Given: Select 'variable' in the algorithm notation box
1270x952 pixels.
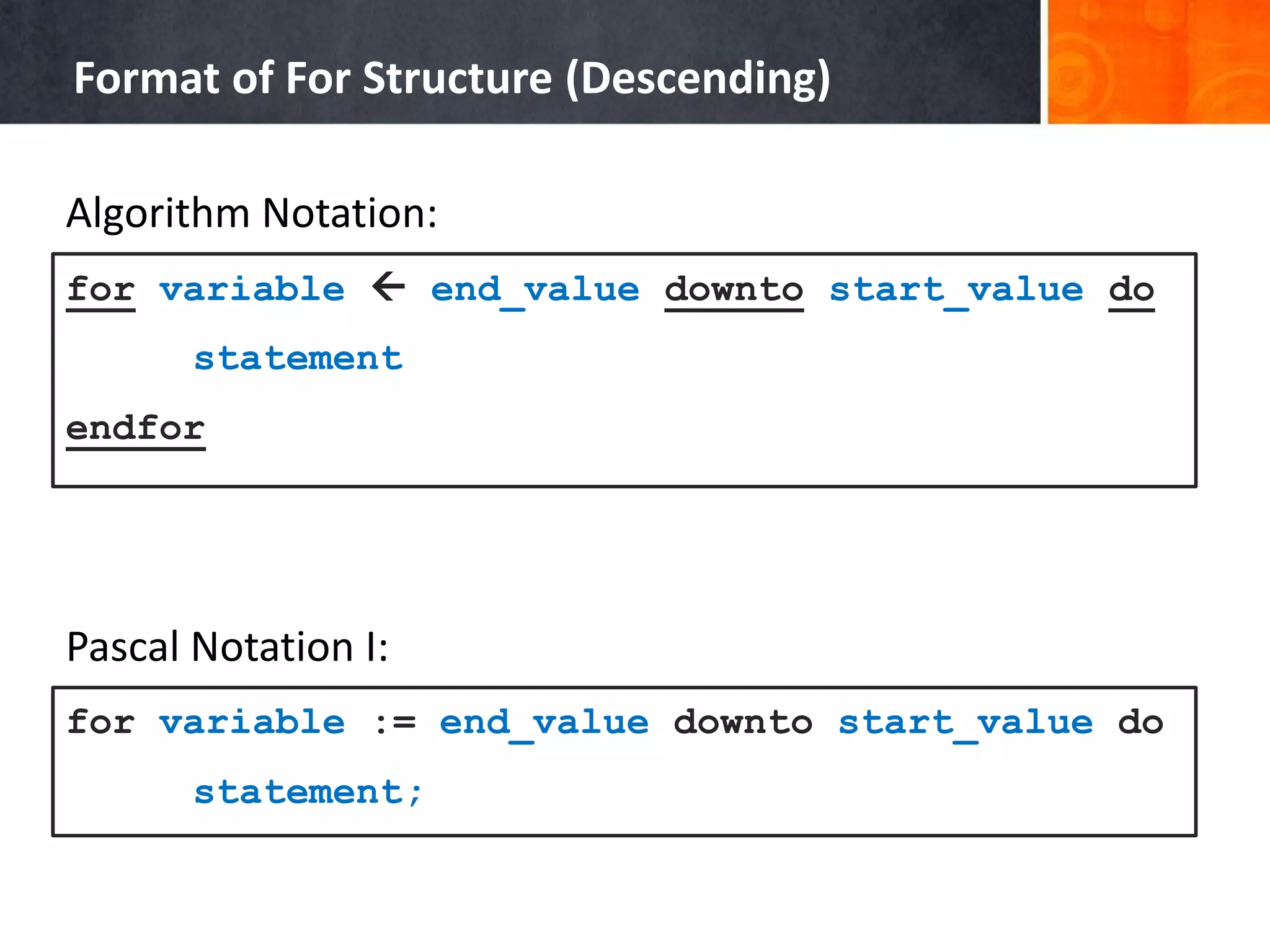Looking at the screenshot, I should click(251, 289).
